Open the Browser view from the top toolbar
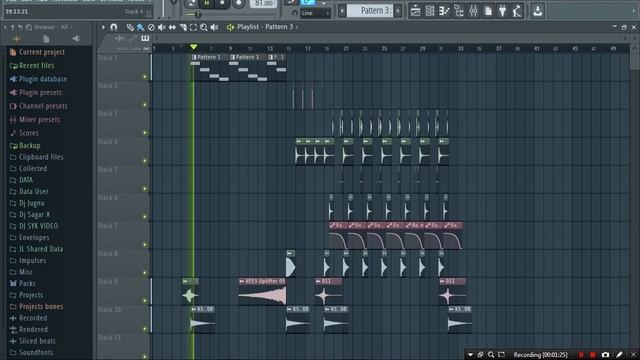This screenshot has height=360, width=640. point(459,11)
